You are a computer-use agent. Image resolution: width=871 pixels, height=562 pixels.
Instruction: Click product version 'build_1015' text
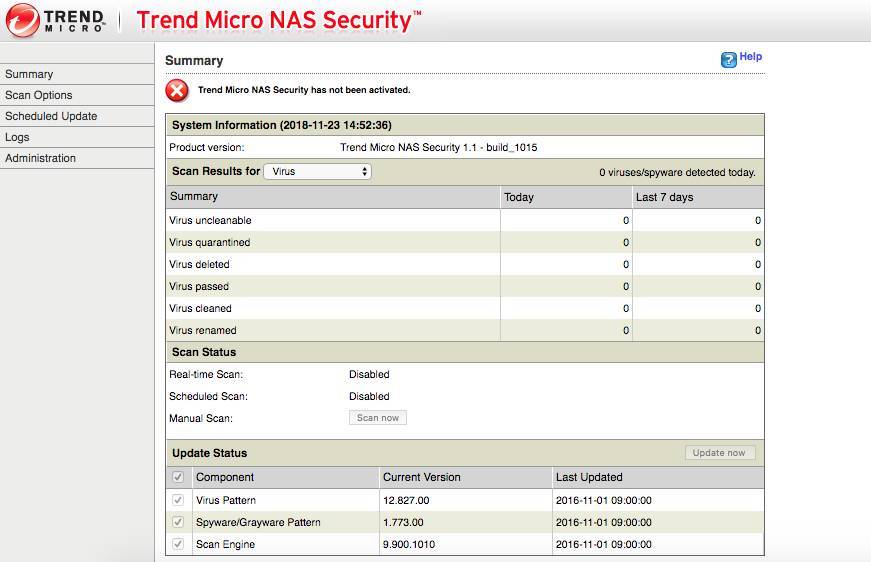pos(512,148)
